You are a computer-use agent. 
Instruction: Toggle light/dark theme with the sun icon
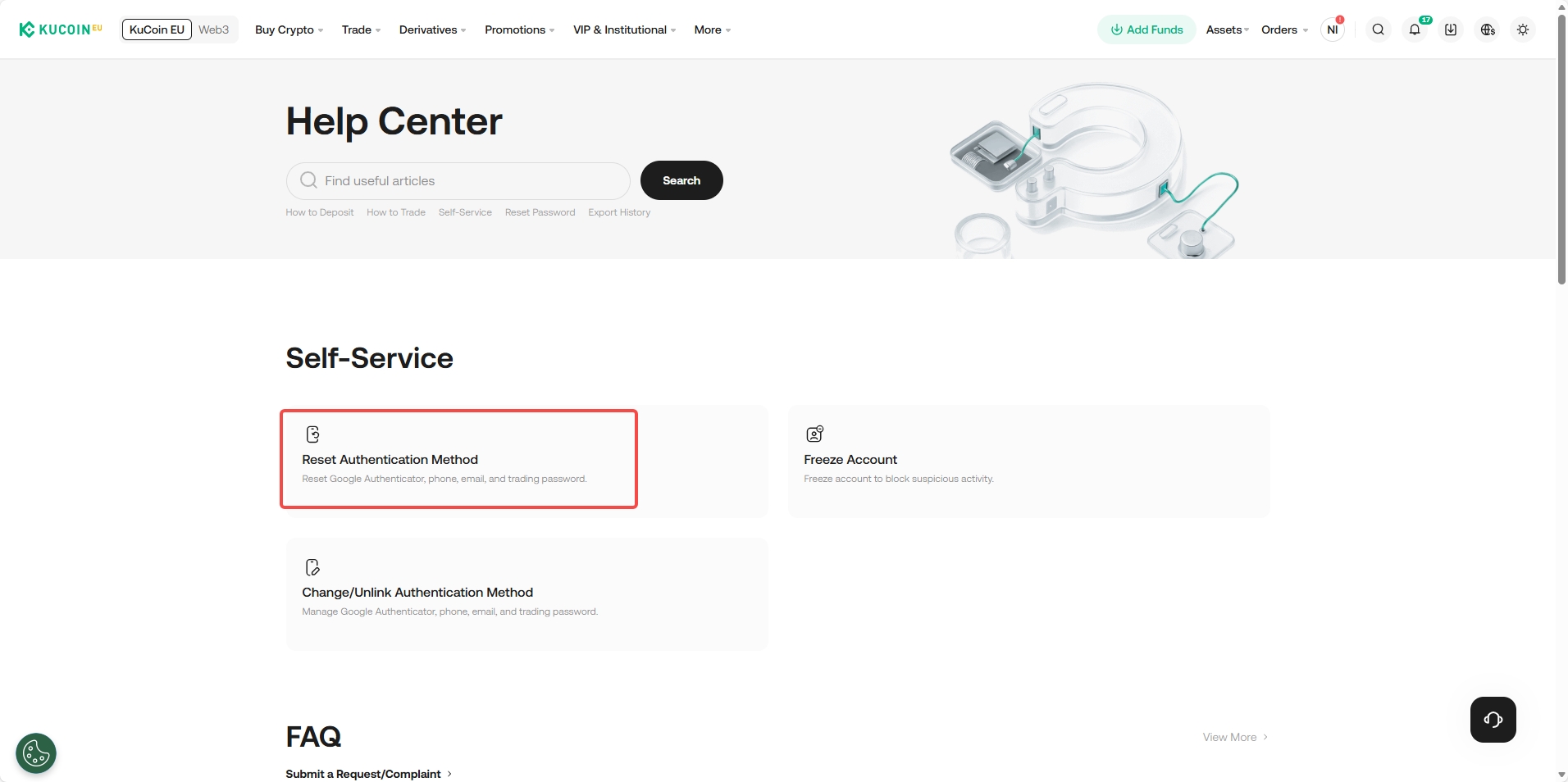click(1523, 30)
